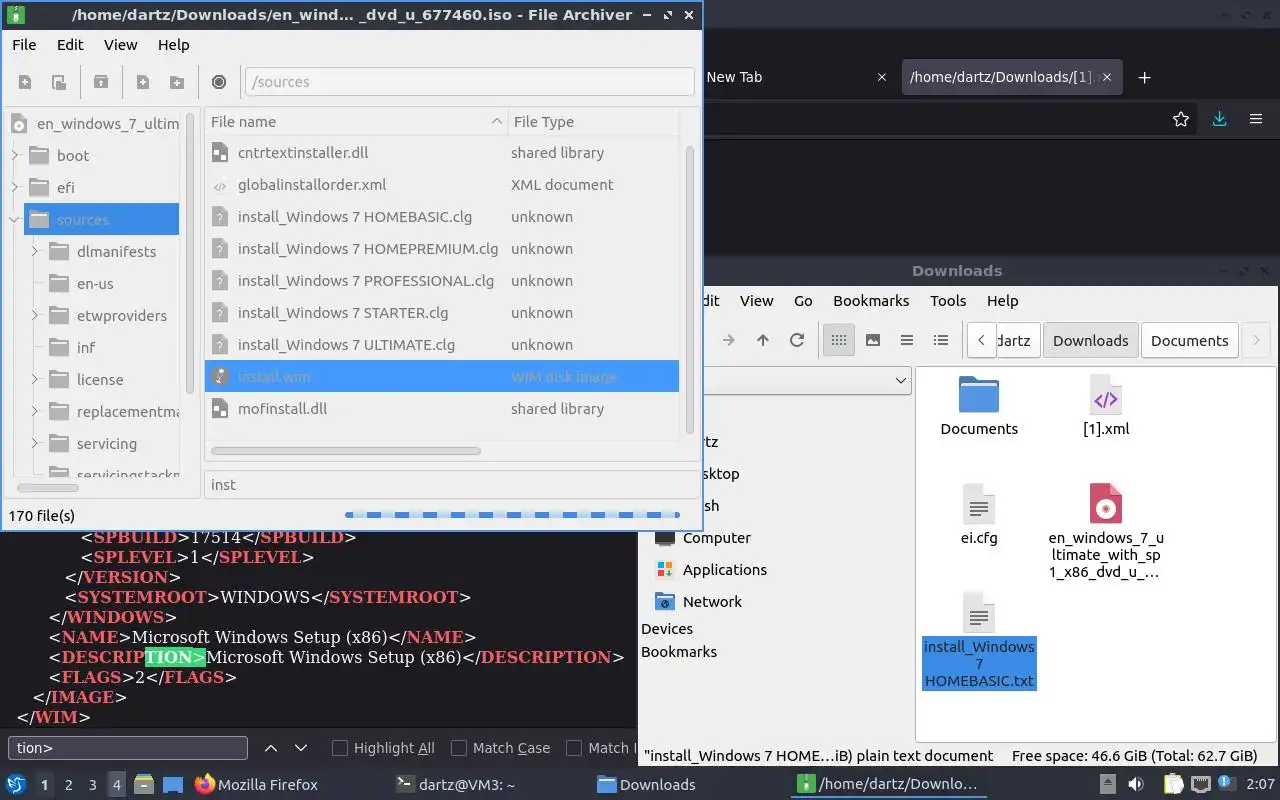Screen dimensions: 1280x800
Task: Click the Add files toolbar icon
Action: point(143,82)
